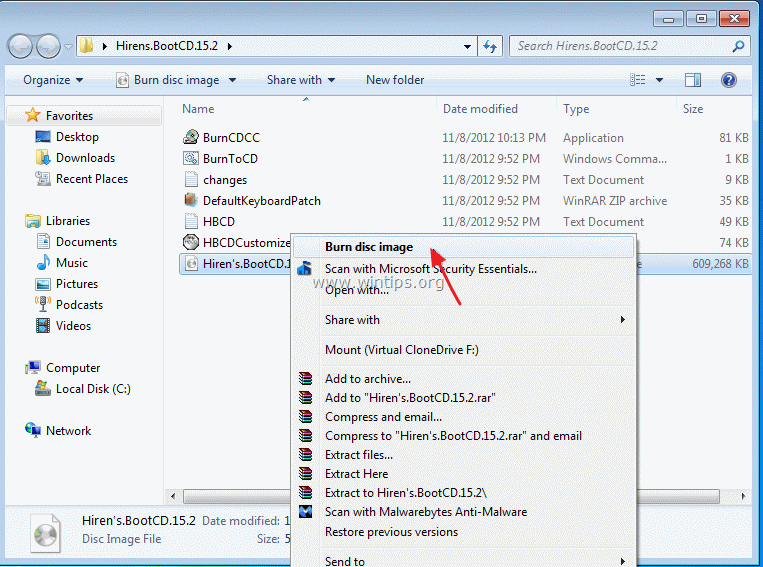
Task: Click the Podcasts microphone icon
Action: click(43, 304)
